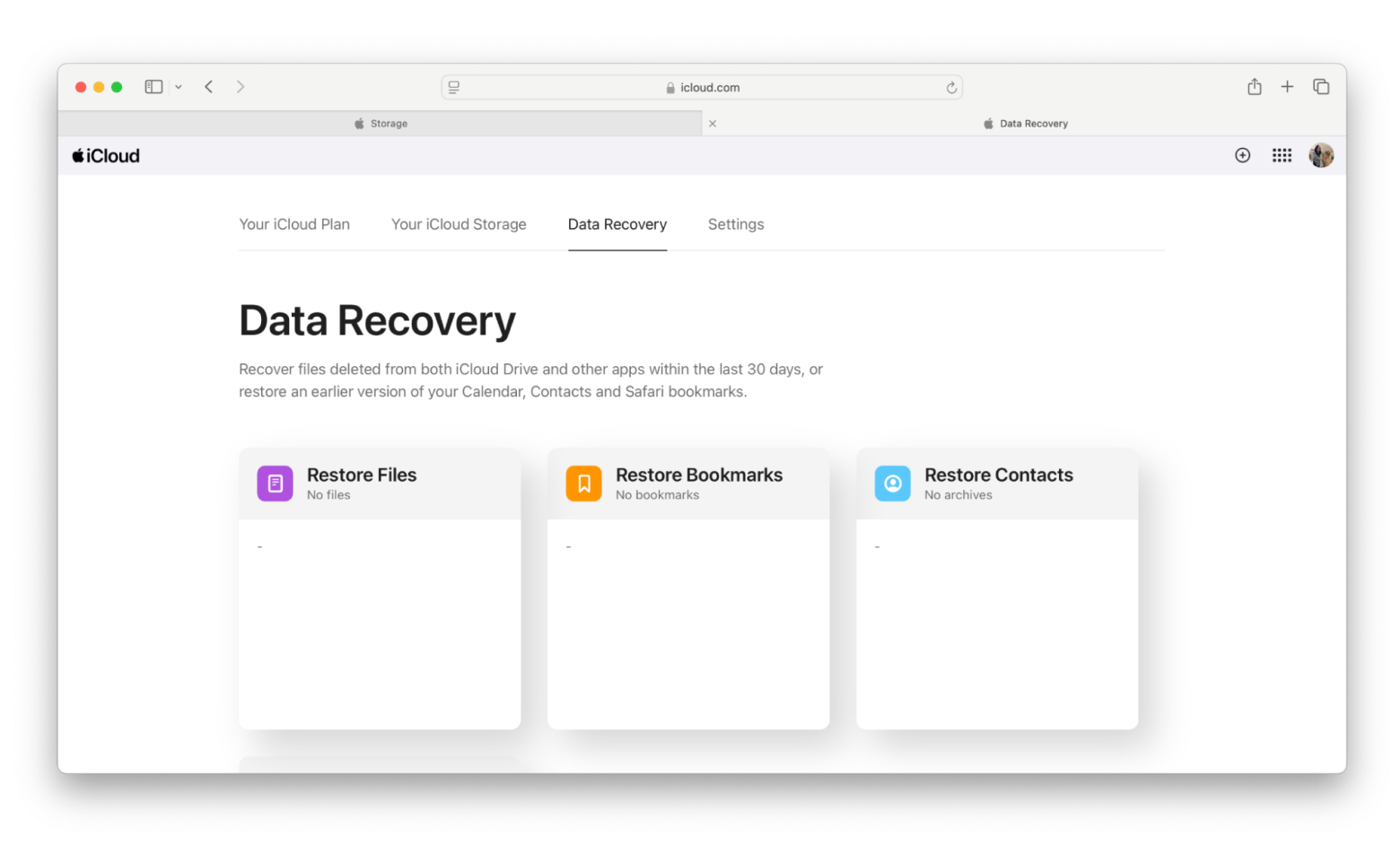The image size is (1400, 854).
Task: Open the sidebar options dropdown arrow
Action: point(179,87)
